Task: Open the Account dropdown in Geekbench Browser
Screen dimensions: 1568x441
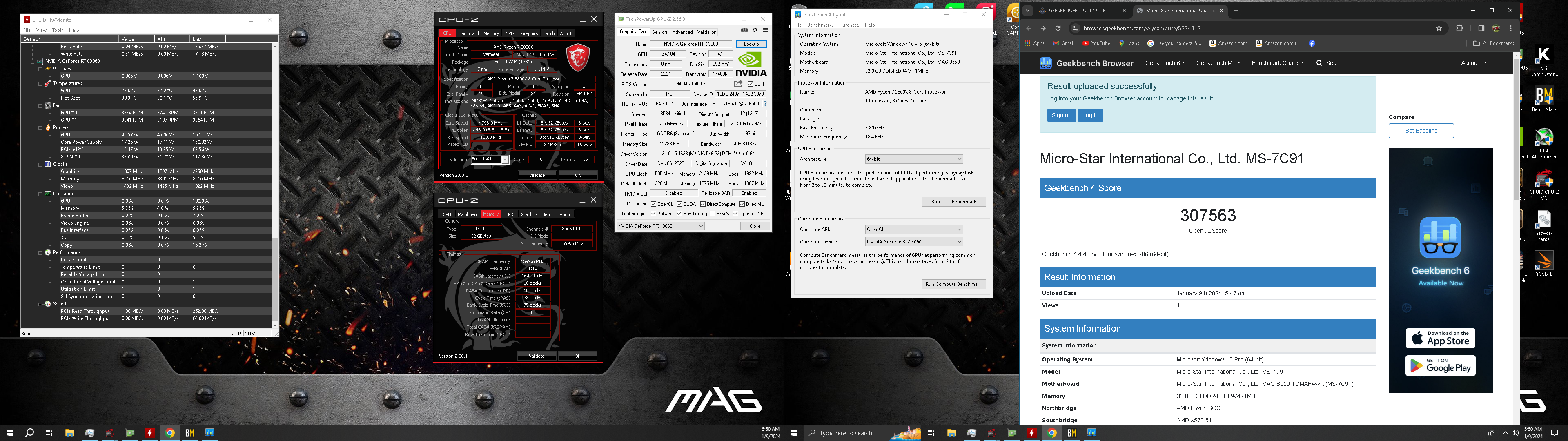Action: [x=1474, y=63]
